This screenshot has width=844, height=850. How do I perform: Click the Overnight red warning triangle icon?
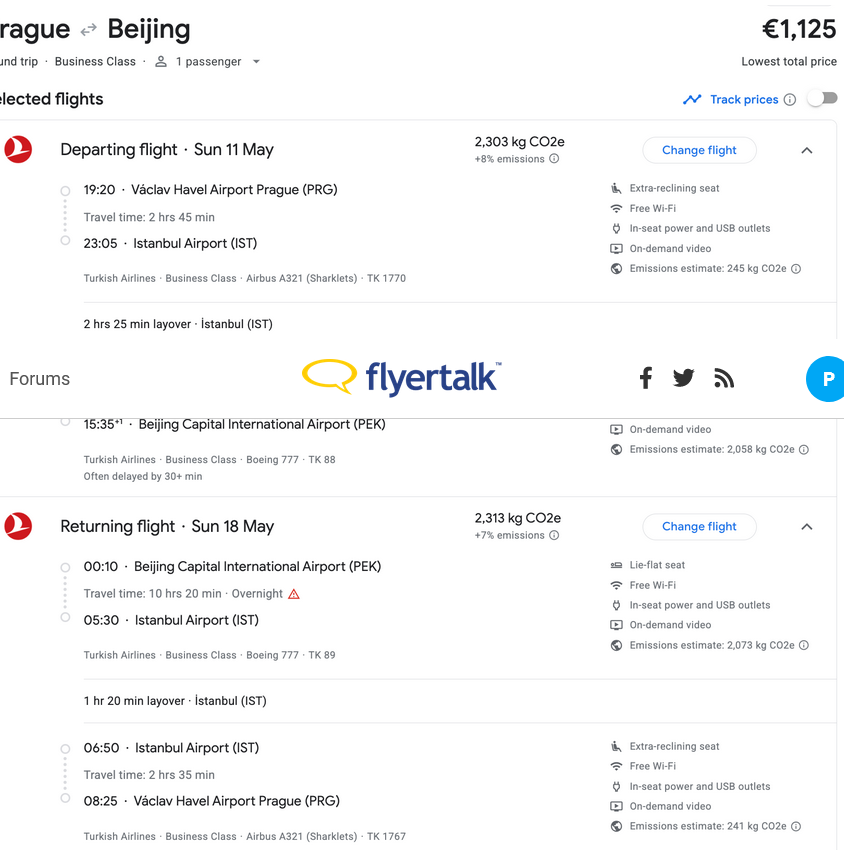(294, 594)
